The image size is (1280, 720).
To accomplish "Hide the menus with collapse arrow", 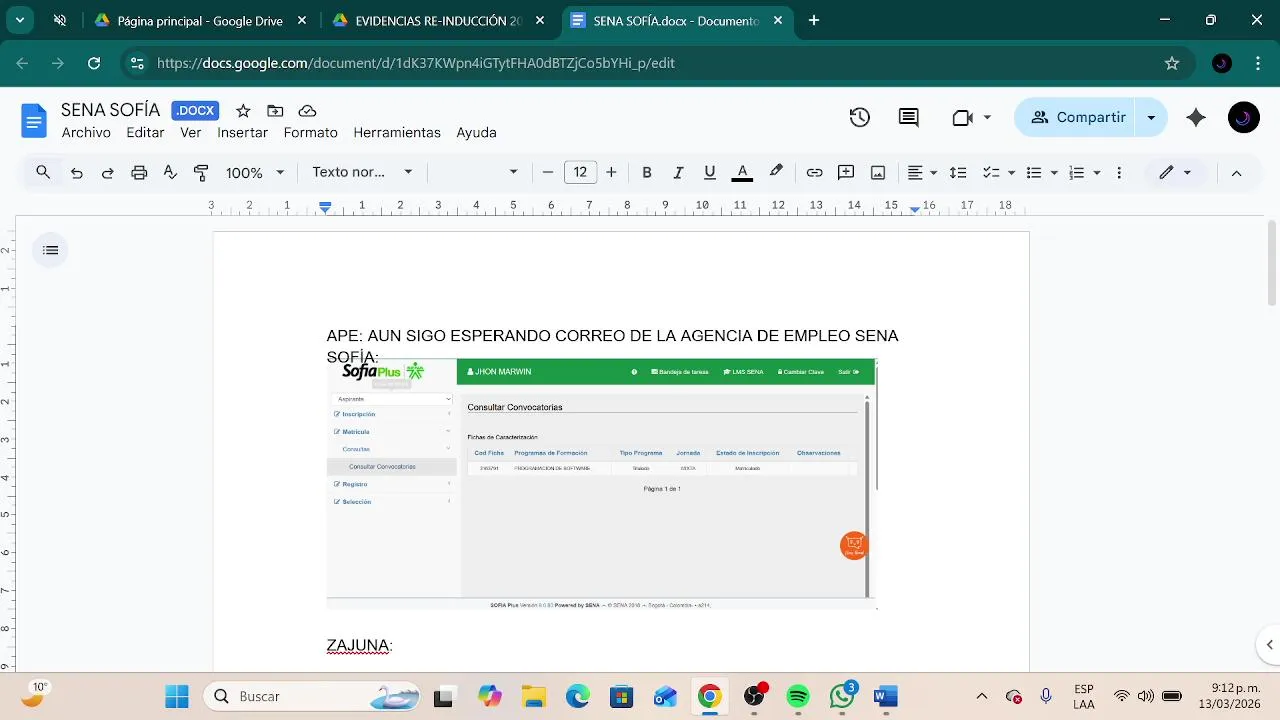I will (x=1236, y=173).
